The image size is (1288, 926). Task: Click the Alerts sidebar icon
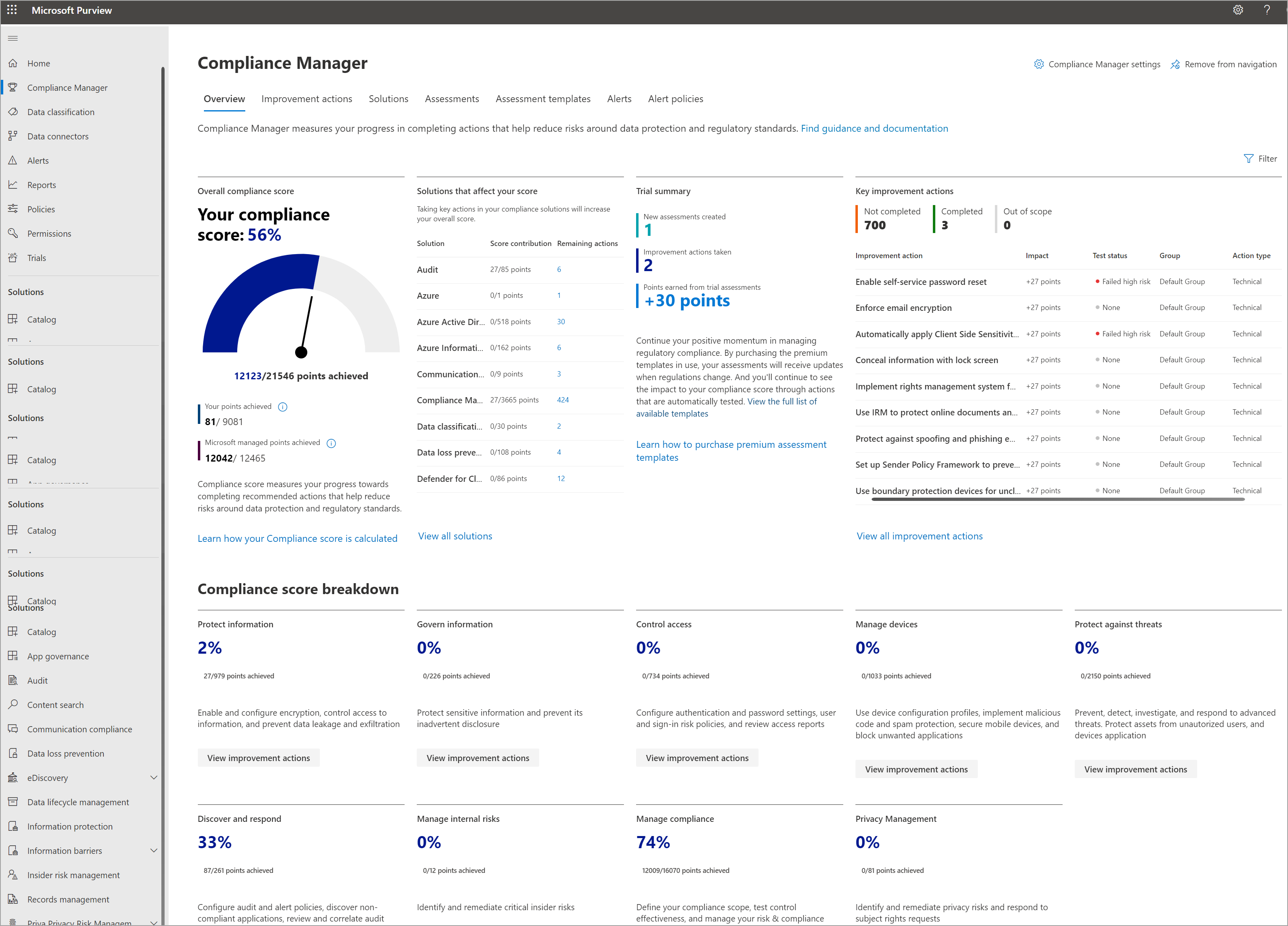pos(14,160)
